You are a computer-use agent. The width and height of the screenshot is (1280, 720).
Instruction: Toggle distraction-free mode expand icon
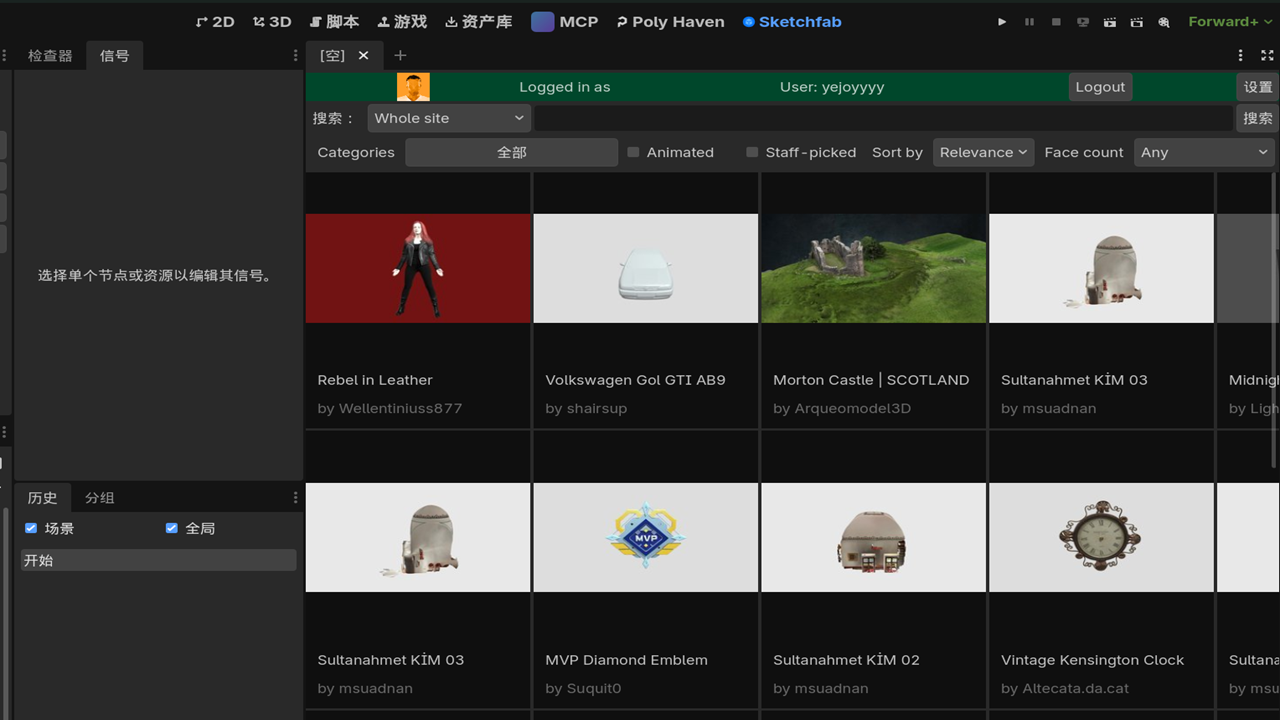[x=1267, y=56]
